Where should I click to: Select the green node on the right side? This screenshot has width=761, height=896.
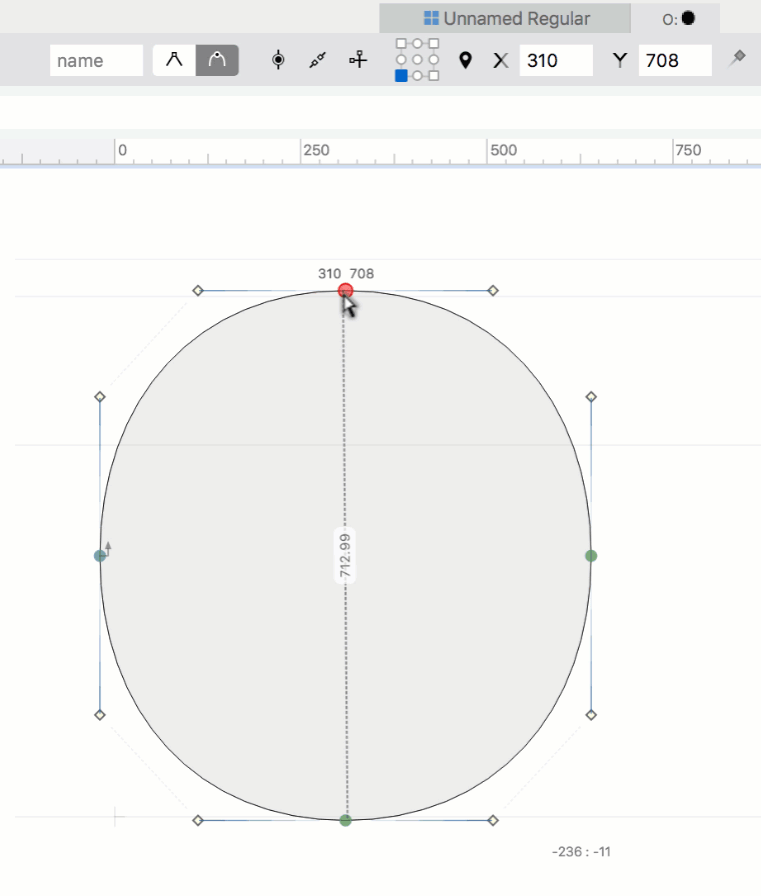click(x=591, y=555)
